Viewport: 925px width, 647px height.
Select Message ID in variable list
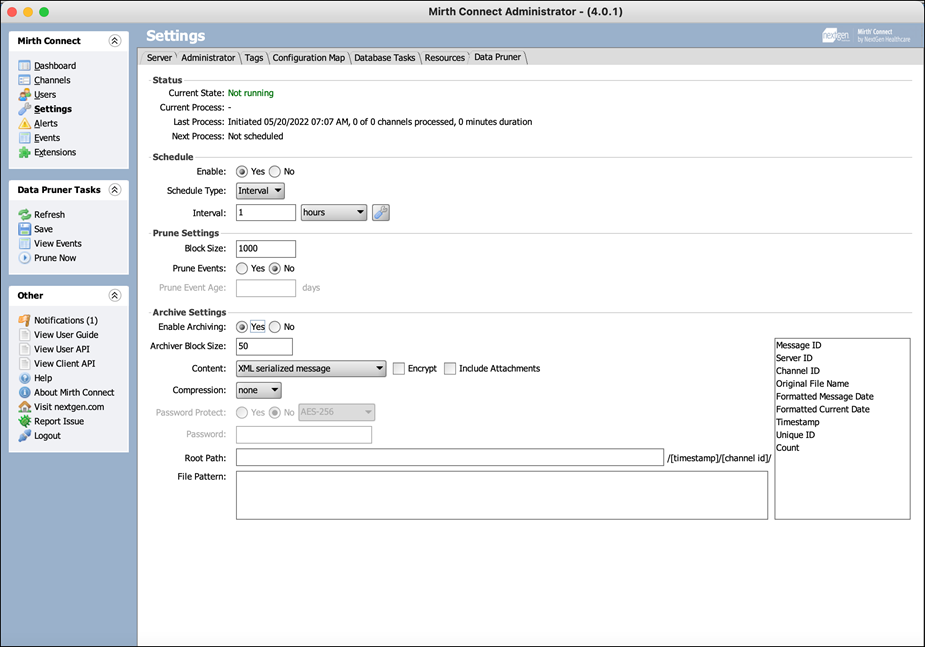coord(798,345)
